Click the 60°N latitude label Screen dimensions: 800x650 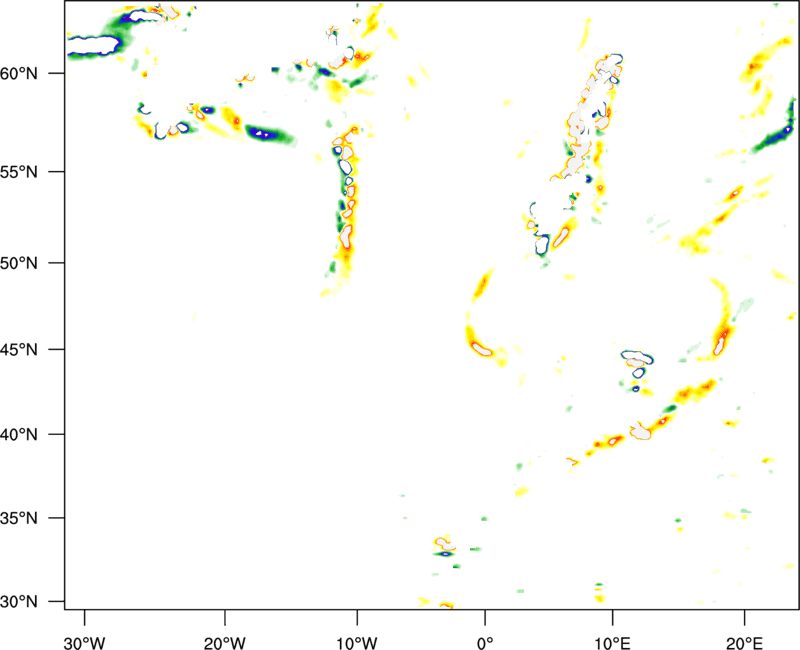pyautogui.click(x=19, y=73)
